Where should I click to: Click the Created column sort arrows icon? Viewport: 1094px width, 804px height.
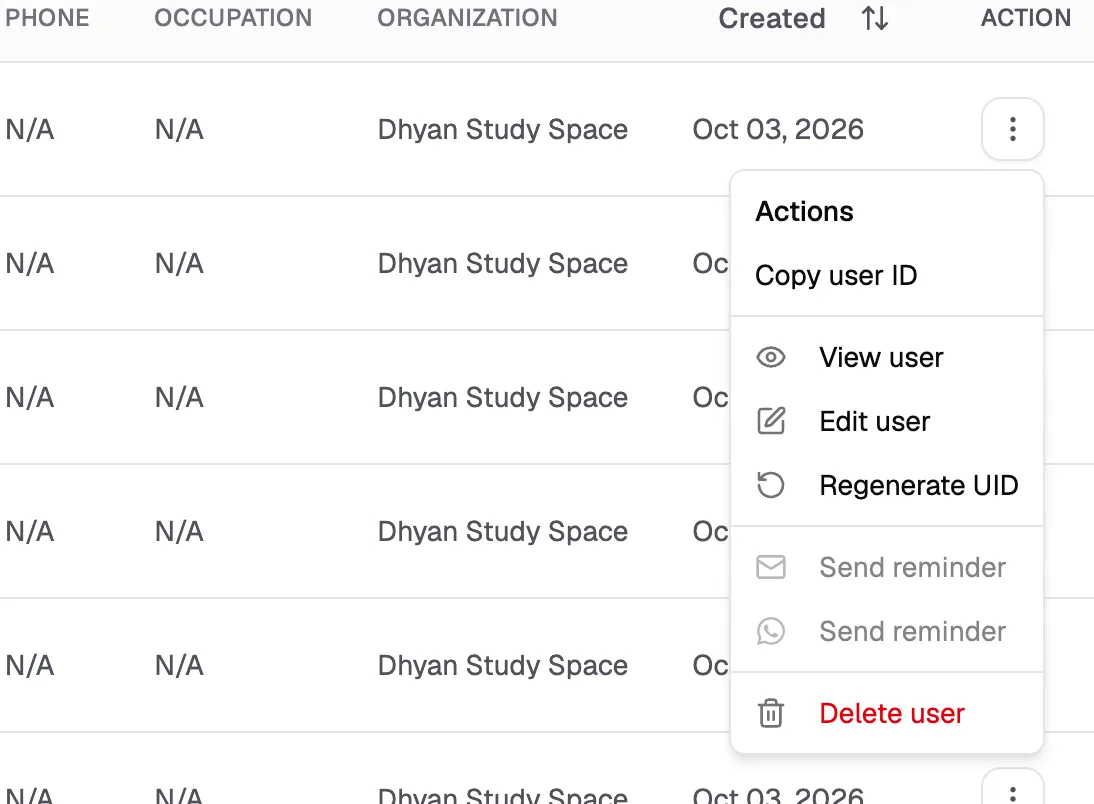(874, 18)
